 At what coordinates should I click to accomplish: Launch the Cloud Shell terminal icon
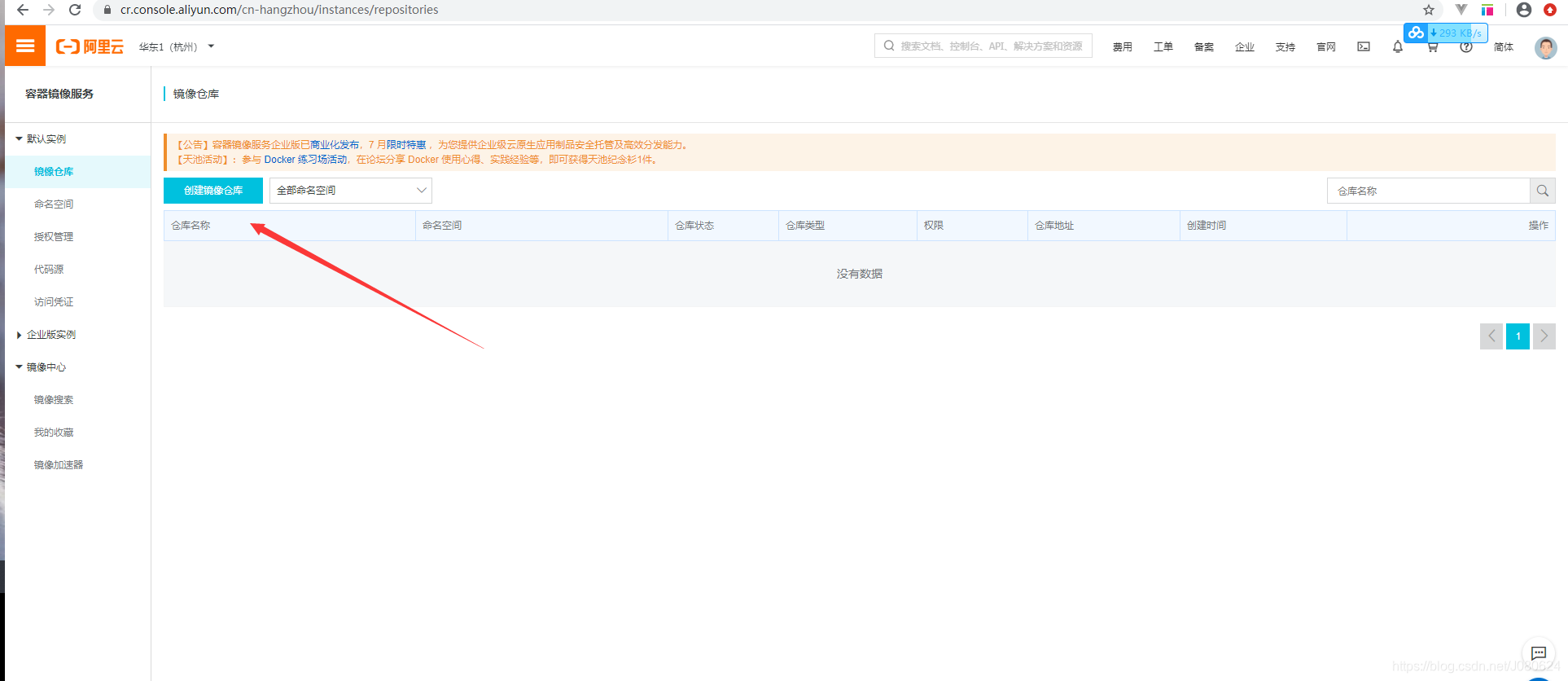1363,46
